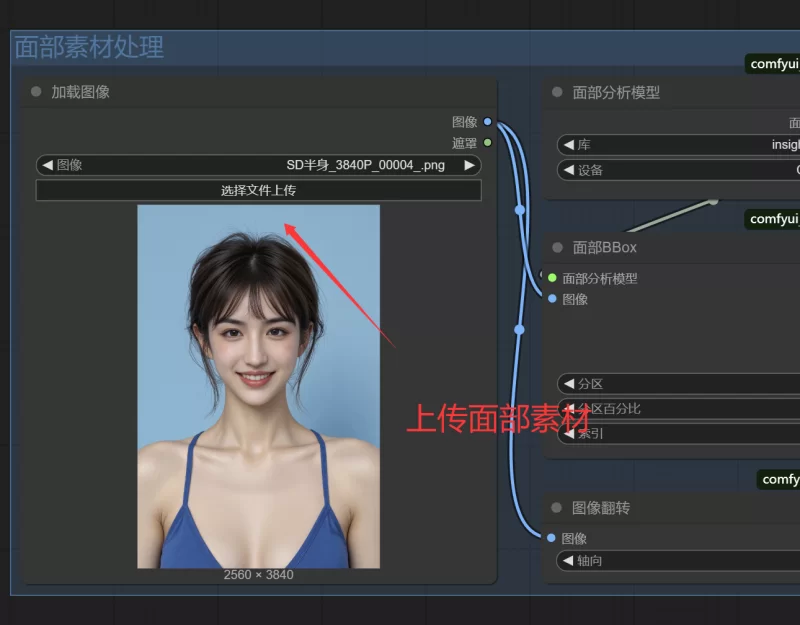Screen dimensions: 800x625
Task: Open the 库 selector in 面部分析模型
Action: (680, 145)
